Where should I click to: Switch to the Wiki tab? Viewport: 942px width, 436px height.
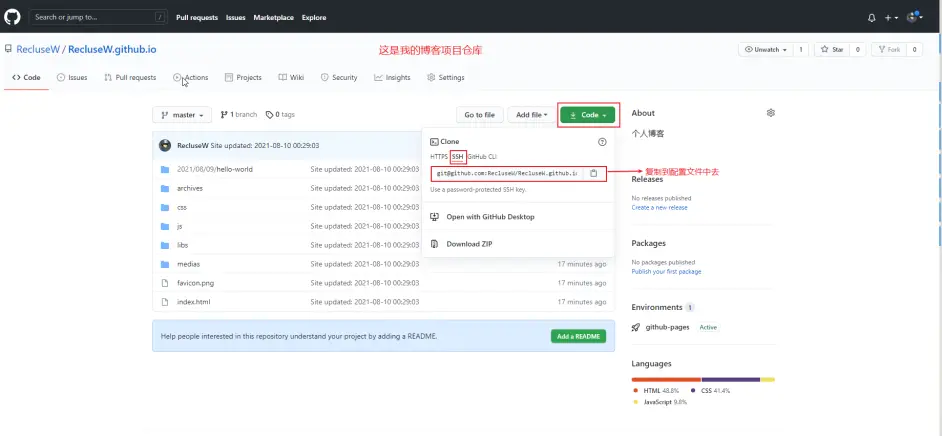point(291,77)
